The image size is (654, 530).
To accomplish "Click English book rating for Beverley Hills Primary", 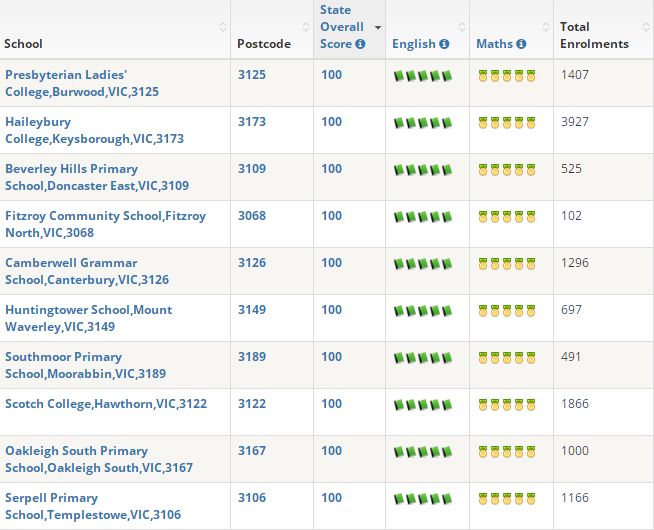I will [x=423, y=170].
